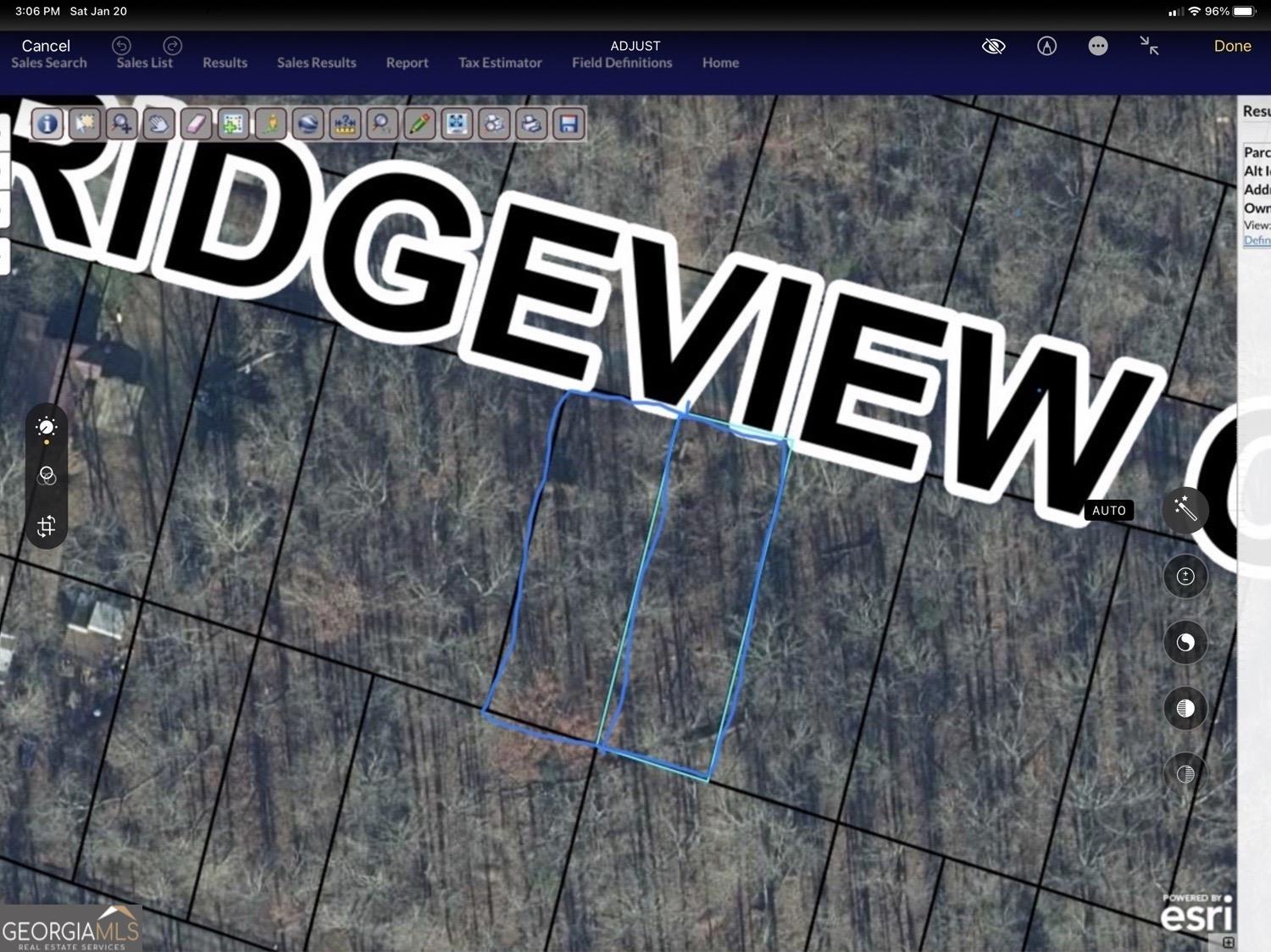Print the map with printer icon

point(531,124)
